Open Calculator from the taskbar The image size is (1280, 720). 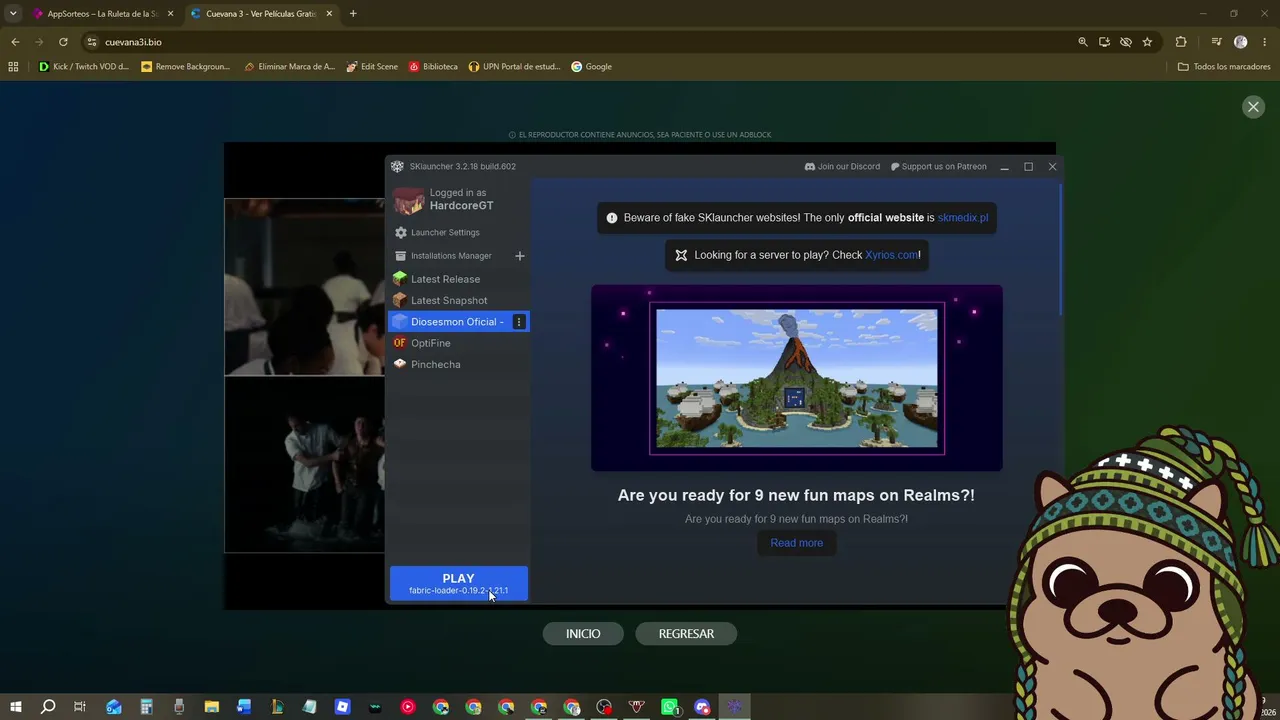pos(146,707)
